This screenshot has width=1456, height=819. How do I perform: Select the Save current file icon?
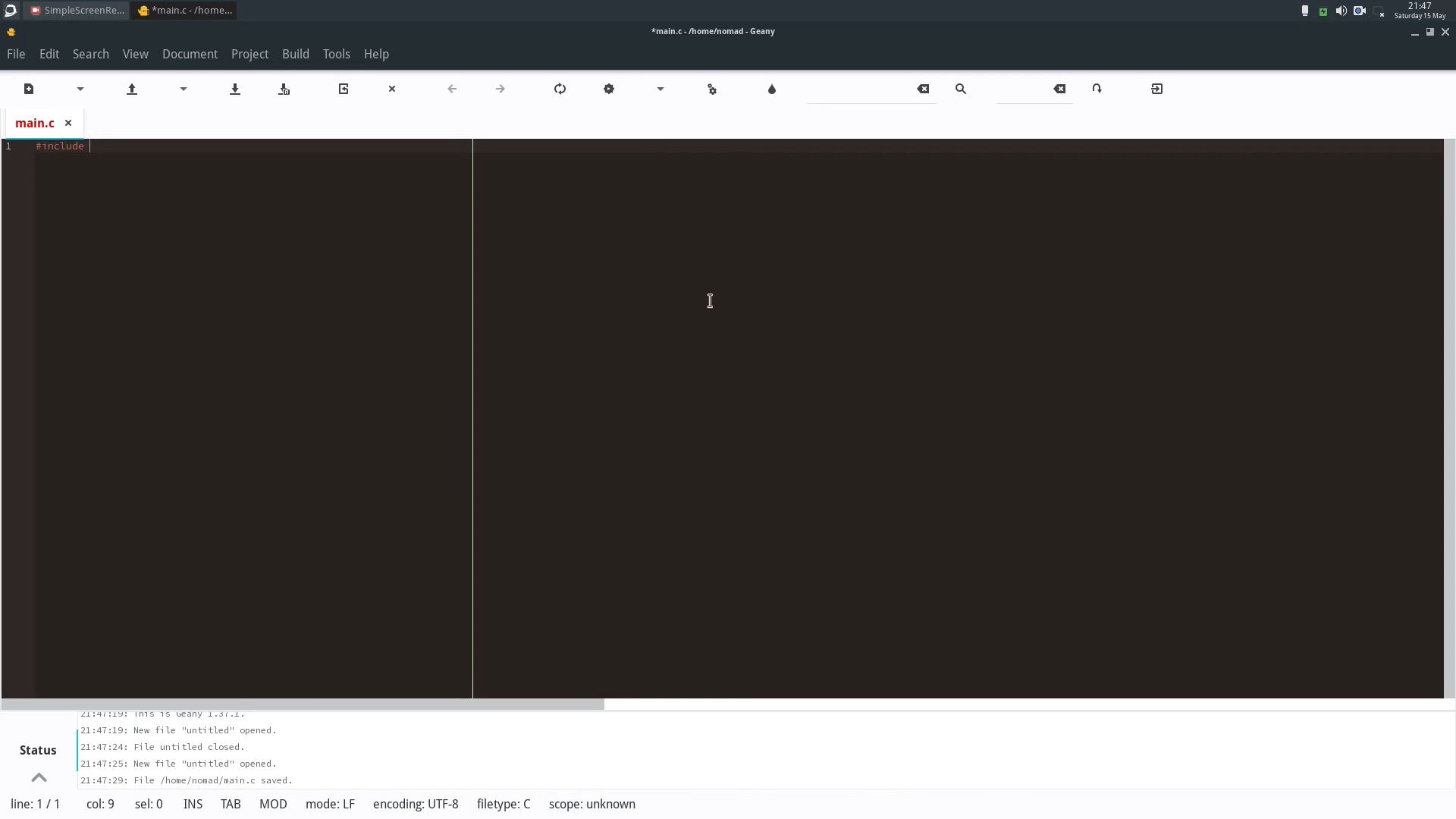click(x=235, y=89)
